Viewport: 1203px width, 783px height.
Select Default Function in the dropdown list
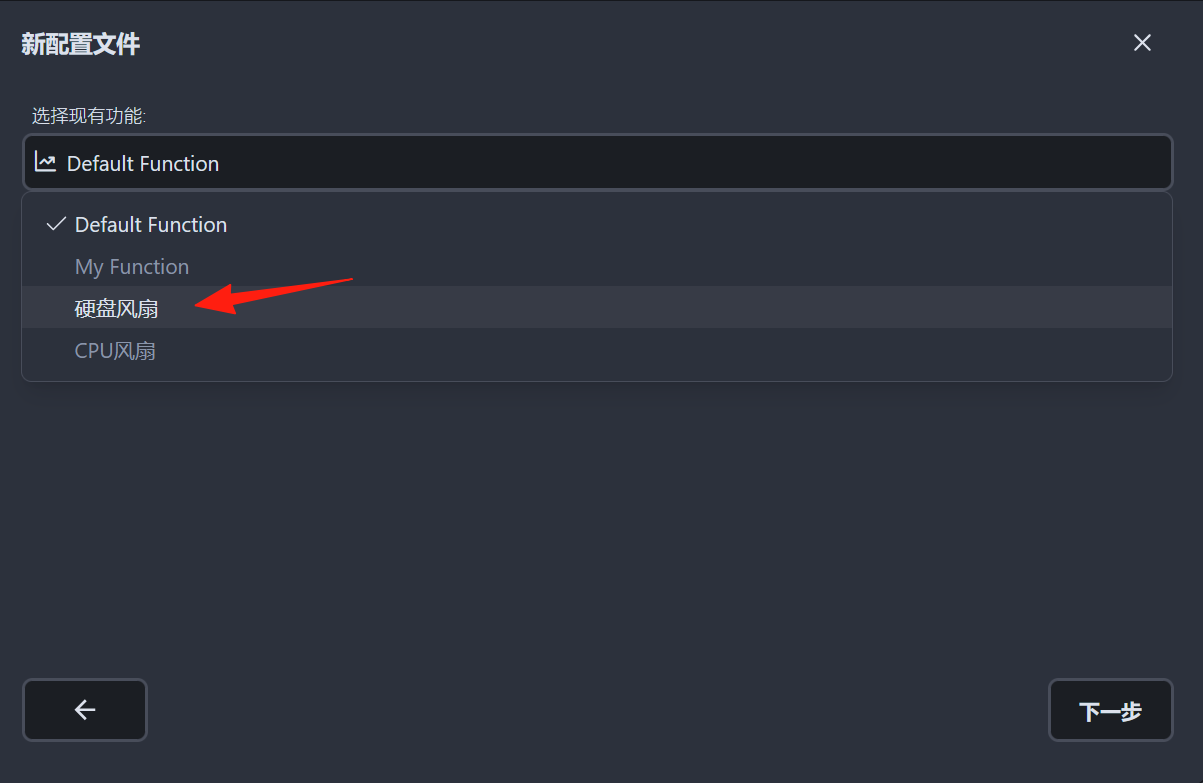pyautogui.click(x=597, y=224)
